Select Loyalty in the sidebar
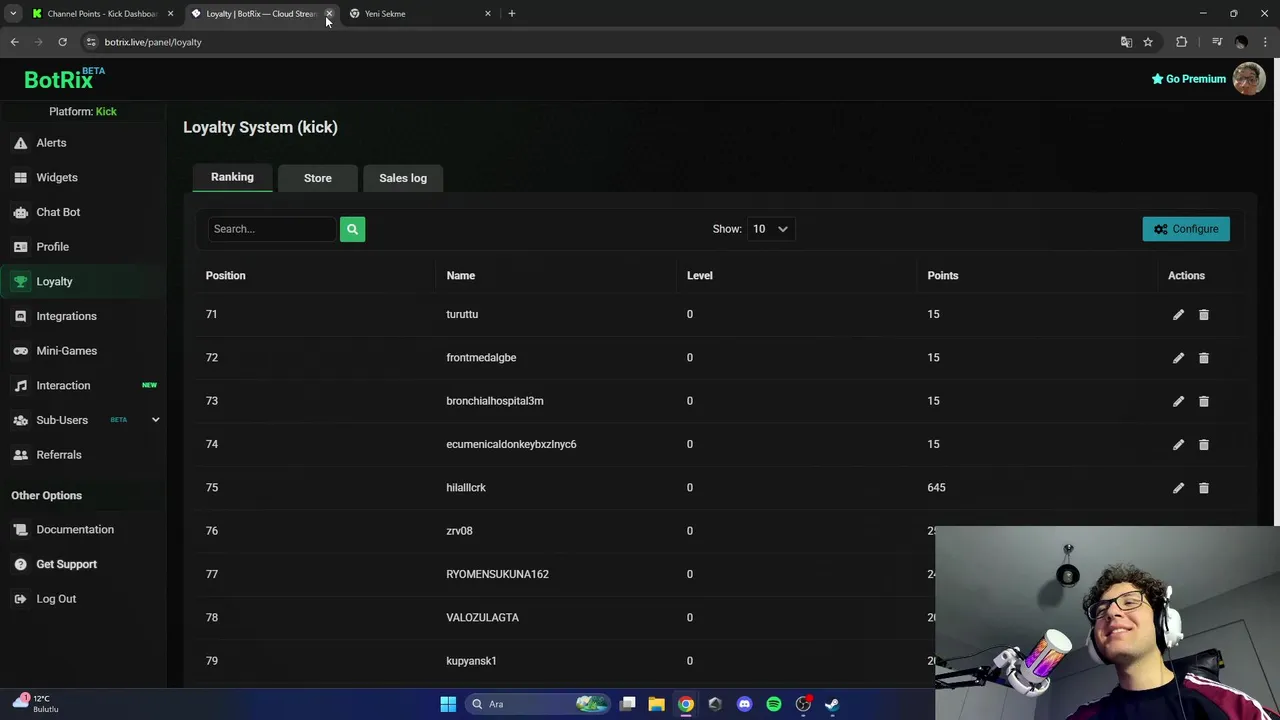Image resolution: width=1280 pixels, height=720 pixels. tap(84, 281)
